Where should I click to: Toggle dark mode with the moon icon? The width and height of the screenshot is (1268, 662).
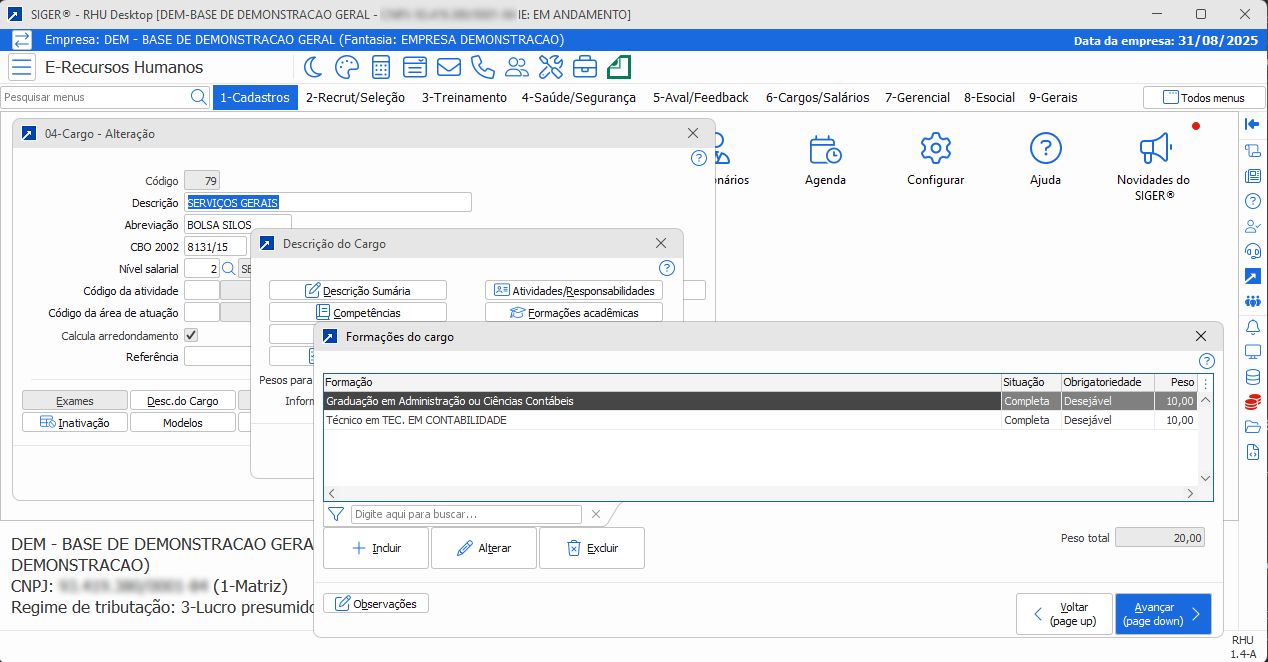[x=314, y=67]
